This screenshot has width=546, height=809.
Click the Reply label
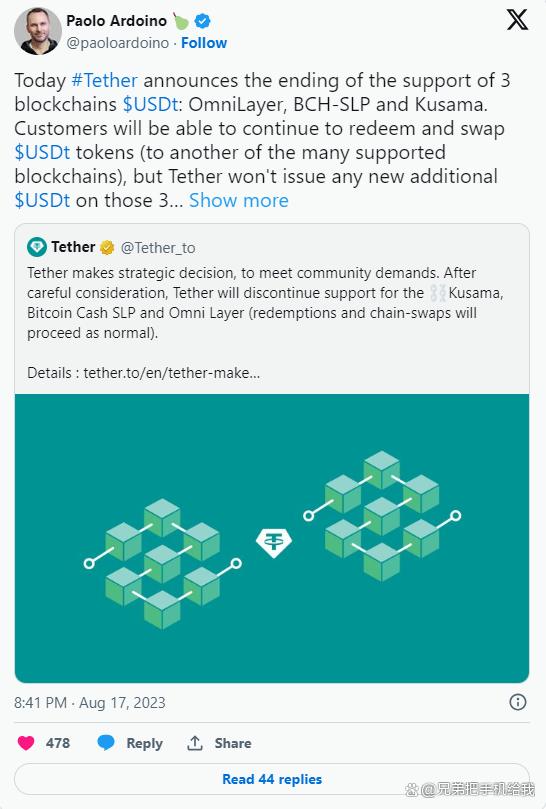pyautogui.click(x=144, y=743)
